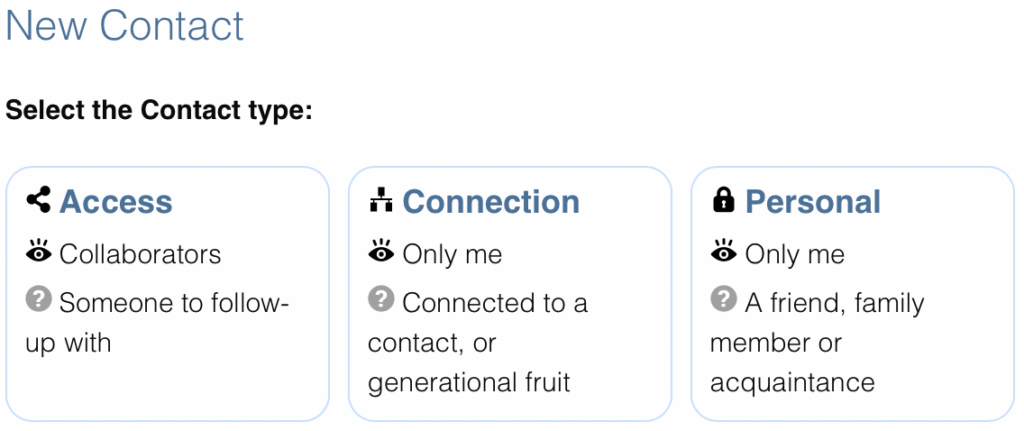1024x431 pixels.
Task: Select the Access contact type heading
Action: (116, 201)
